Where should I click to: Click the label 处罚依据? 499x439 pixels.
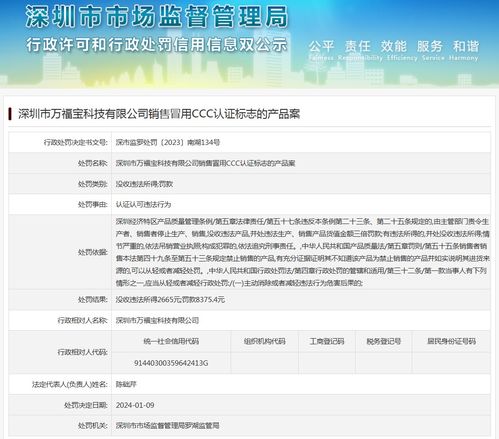pos(93,252)
